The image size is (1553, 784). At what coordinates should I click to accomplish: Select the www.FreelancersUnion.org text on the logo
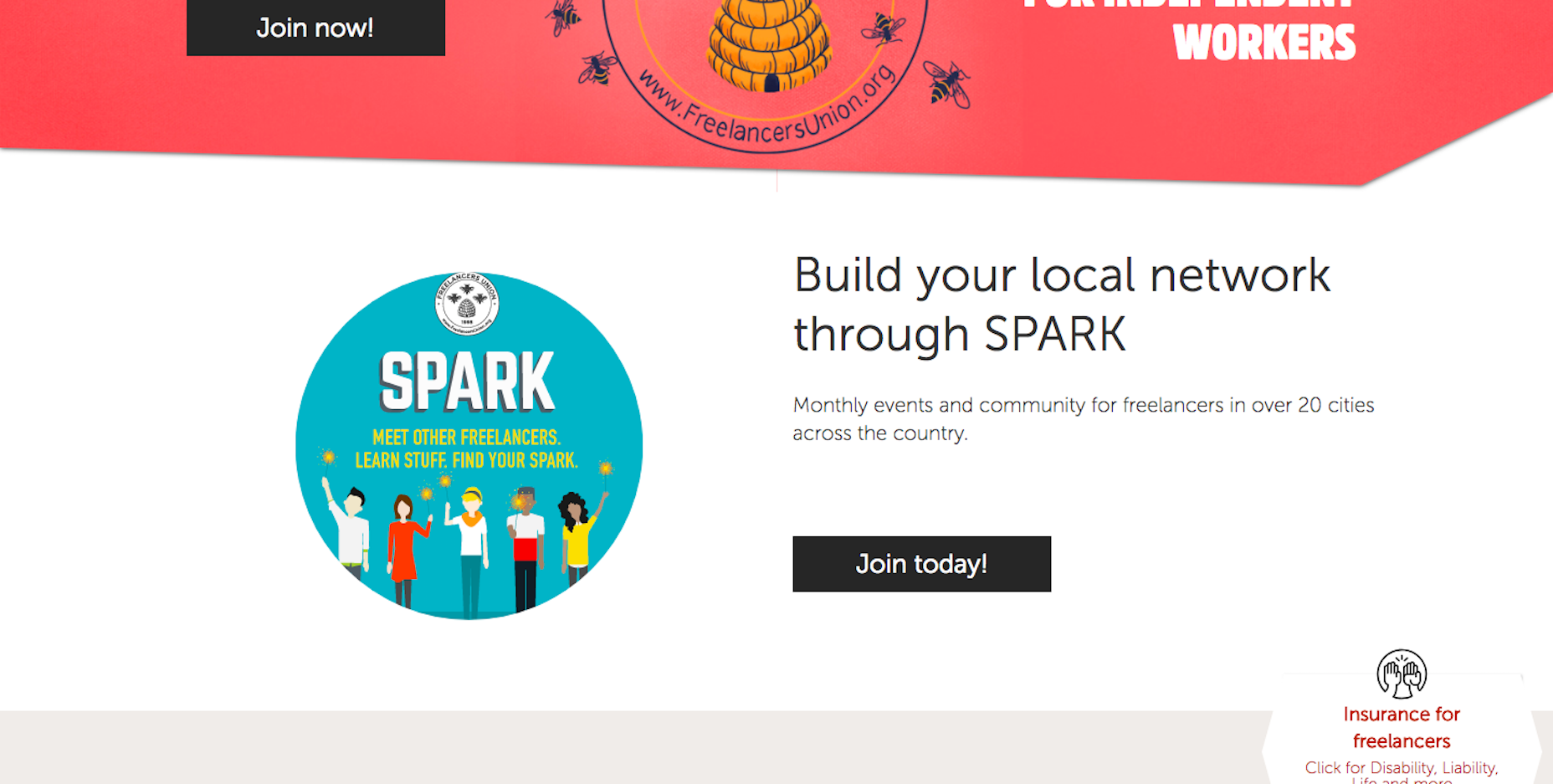click(x=767, y=105)
